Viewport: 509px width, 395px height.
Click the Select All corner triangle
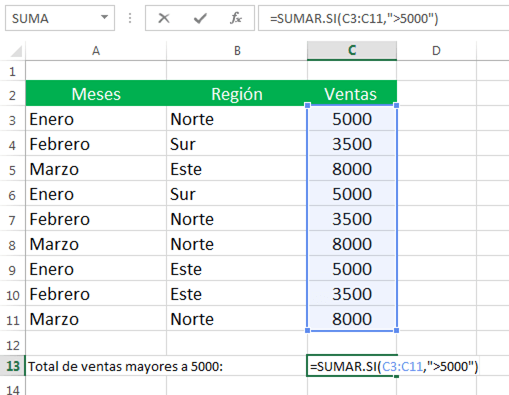pyautogui.click(x=16, y=51)
